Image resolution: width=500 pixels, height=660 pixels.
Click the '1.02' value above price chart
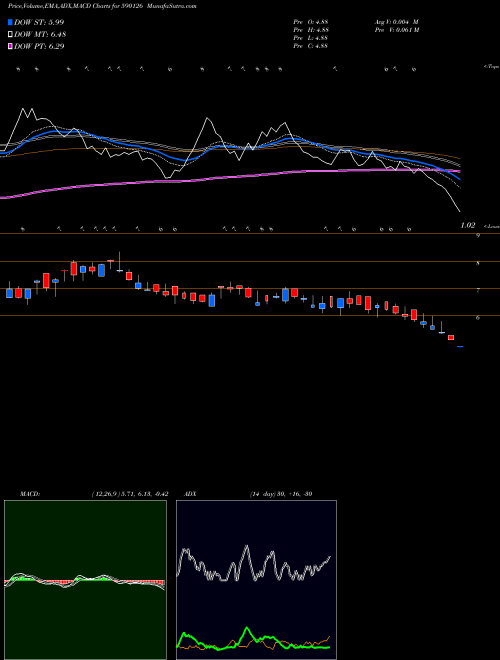pos(468,226)
